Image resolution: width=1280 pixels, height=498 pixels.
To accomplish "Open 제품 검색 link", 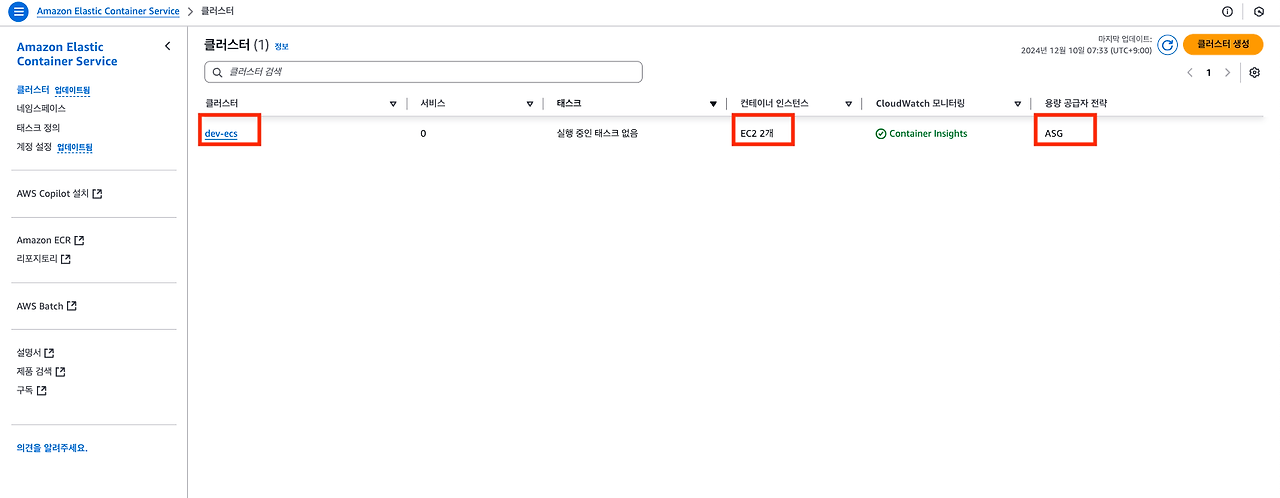I will tap(35, 372).
